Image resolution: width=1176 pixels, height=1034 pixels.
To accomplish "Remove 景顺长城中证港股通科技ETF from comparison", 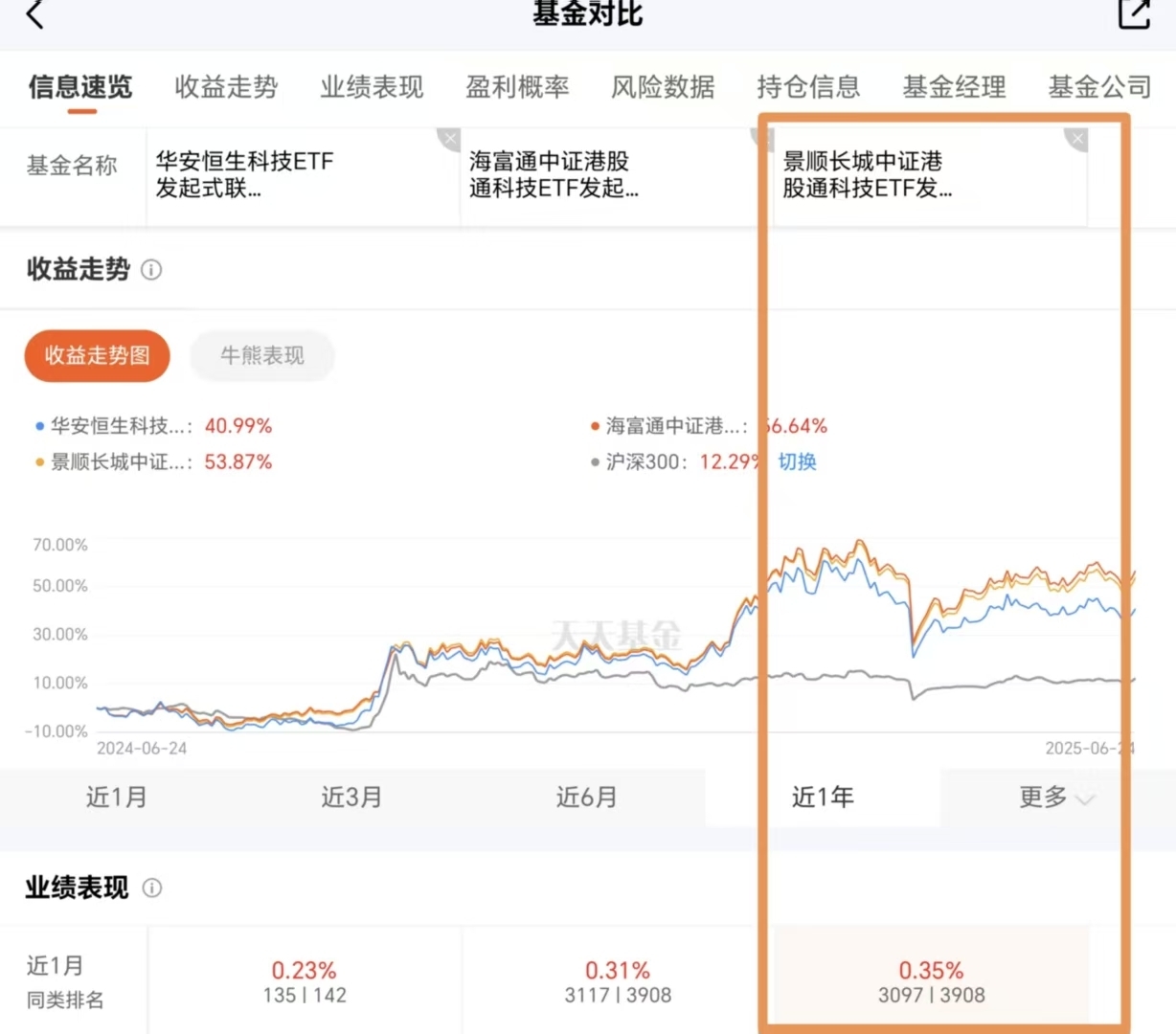I will tap(1077, 139).
